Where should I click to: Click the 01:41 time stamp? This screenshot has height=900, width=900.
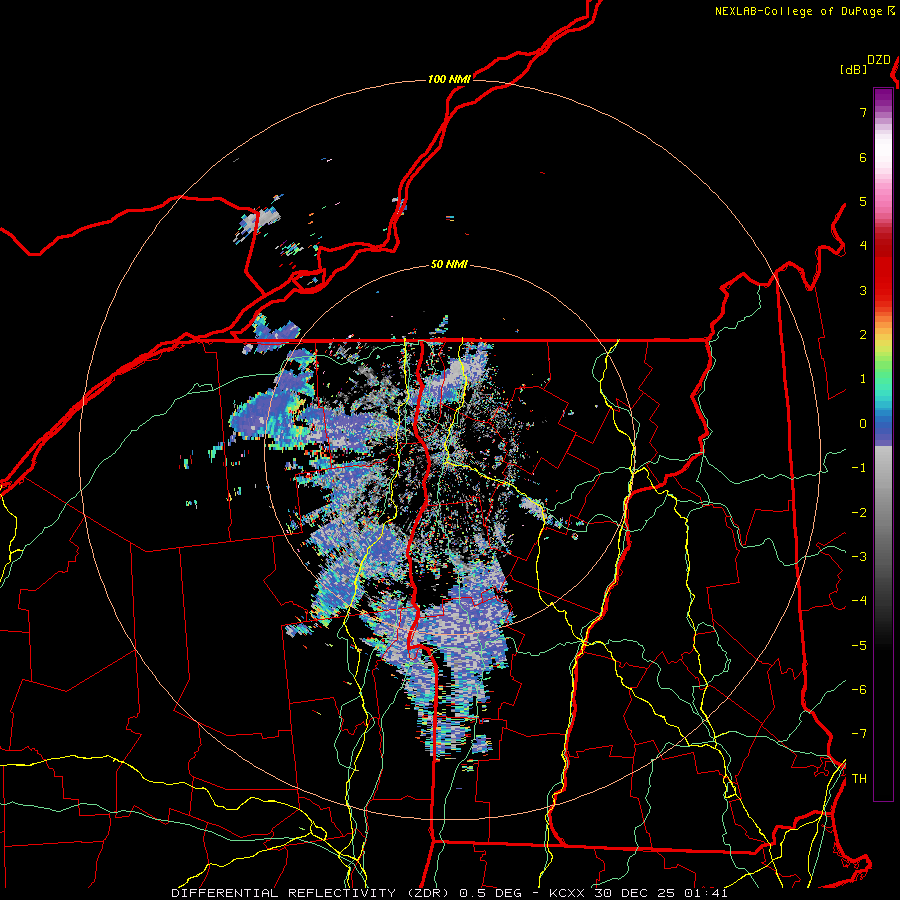pos(705,893)
